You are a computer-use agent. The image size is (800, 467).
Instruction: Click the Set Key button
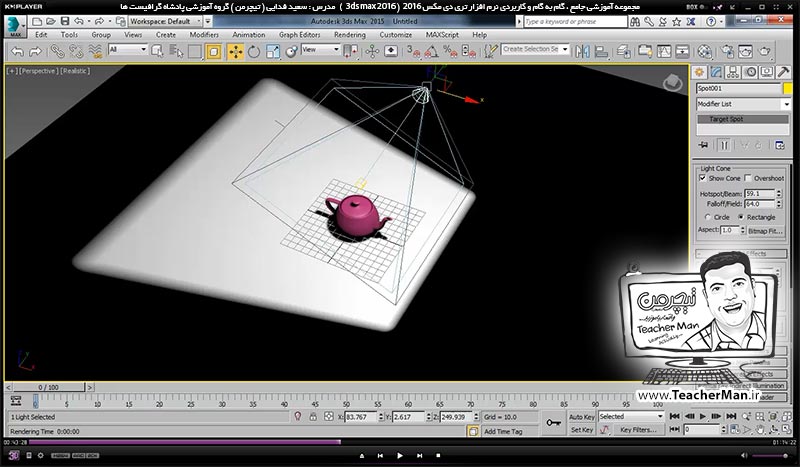click(x=582, y=430)
